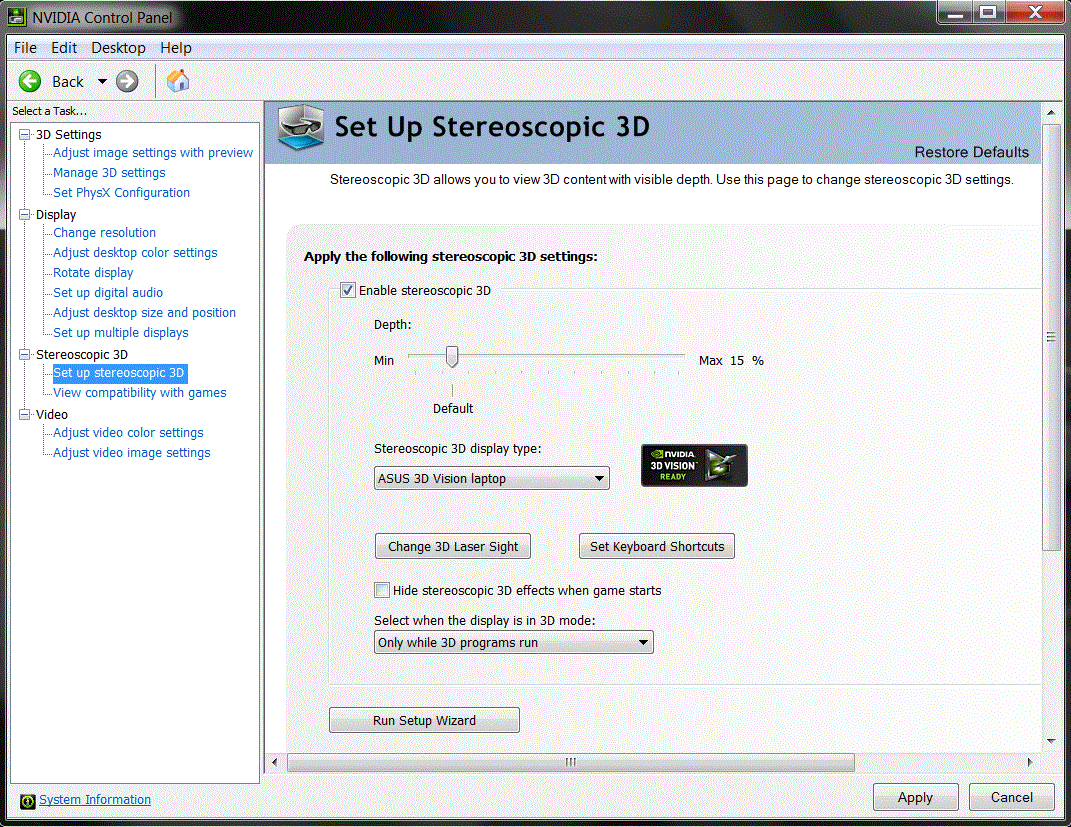Image resolution: width=1071 pixels, height=827 pixels.
Task: Open the Stereoscopic 3D display type dropdown
Action: pos(492,478)
